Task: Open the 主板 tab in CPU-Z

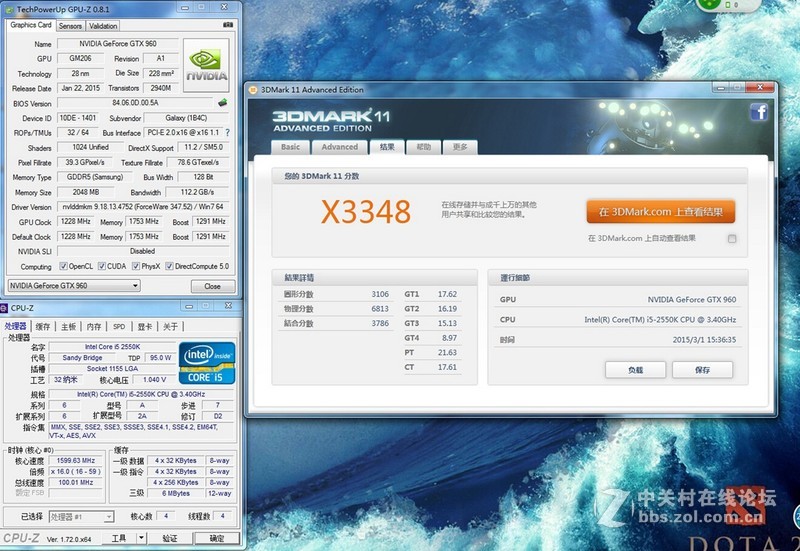Action: (68, 327)
